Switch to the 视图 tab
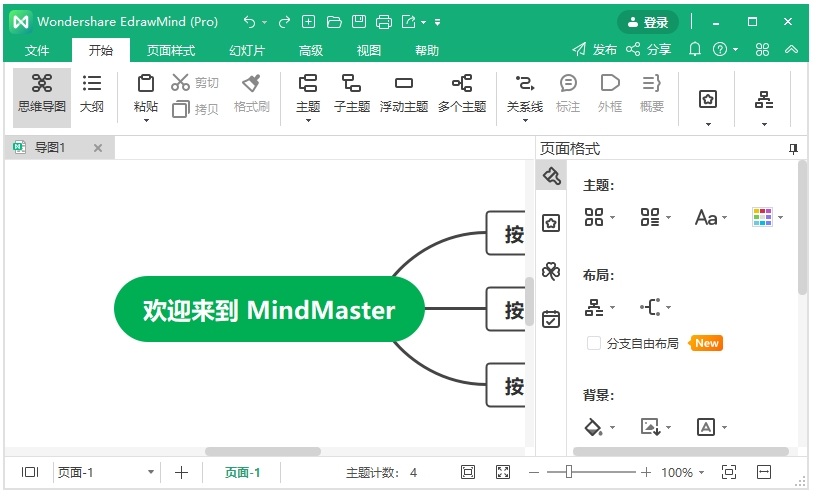The width and height of the screenshot is (814, 493). (x=369, y=50)
